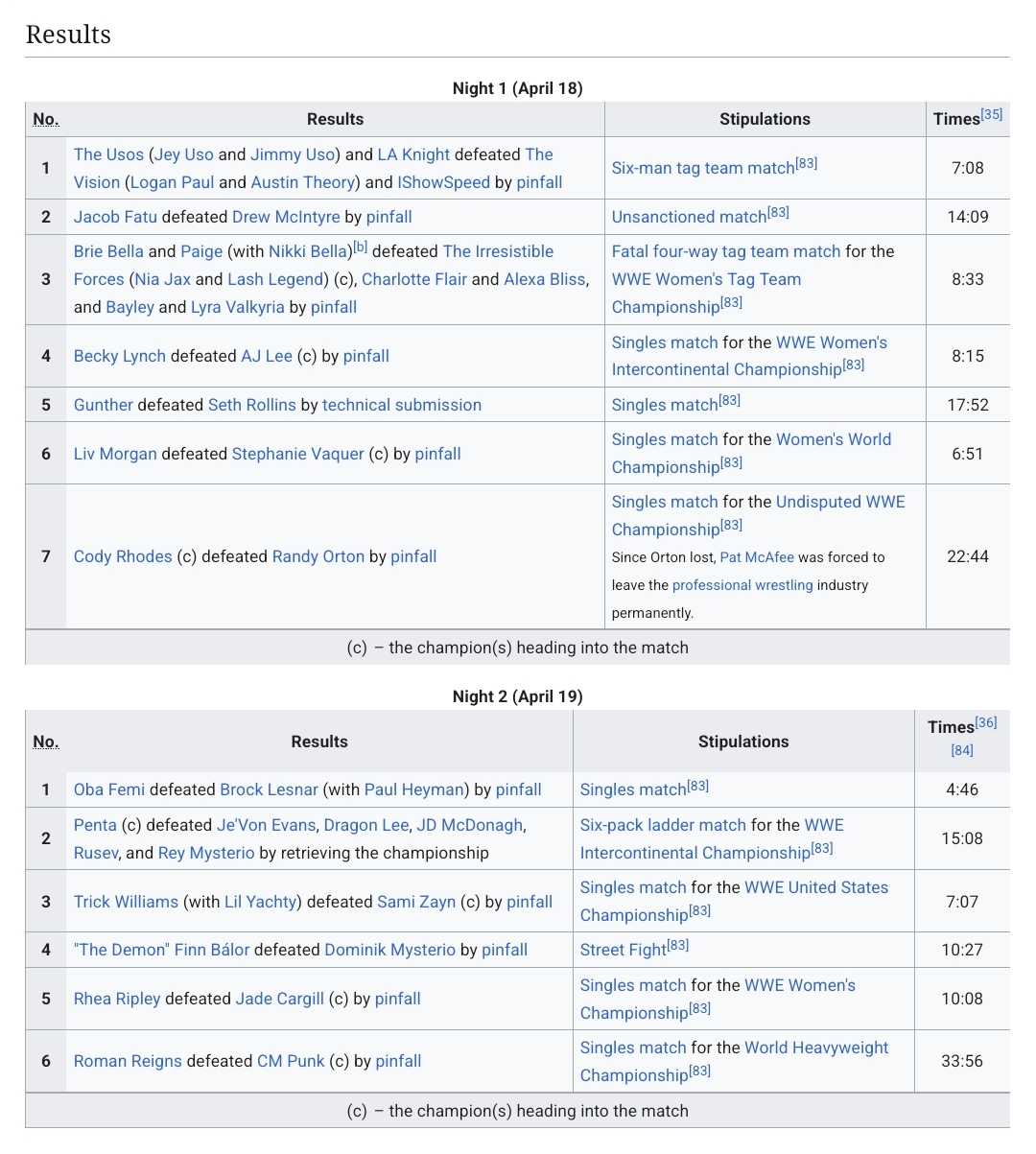
Task: Open reference [36] beside Night 2 Times
Action: pyautogui.click(x=986, y=723)
